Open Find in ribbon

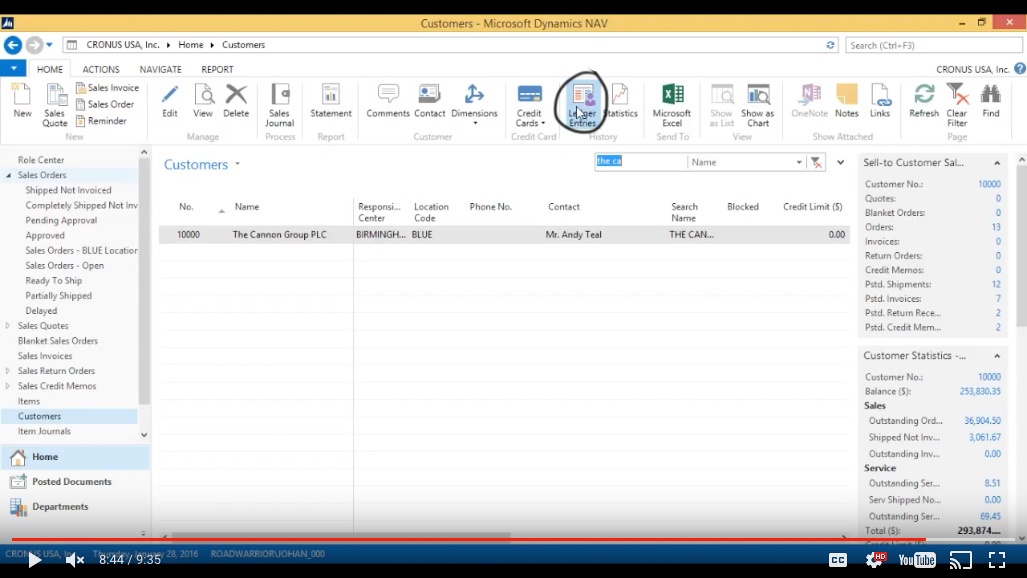(x=991, y=101)
